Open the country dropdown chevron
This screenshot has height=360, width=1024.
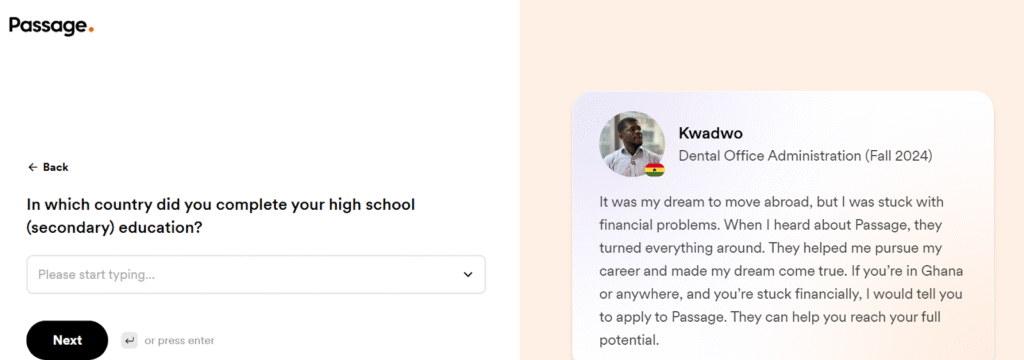point(468,274)
